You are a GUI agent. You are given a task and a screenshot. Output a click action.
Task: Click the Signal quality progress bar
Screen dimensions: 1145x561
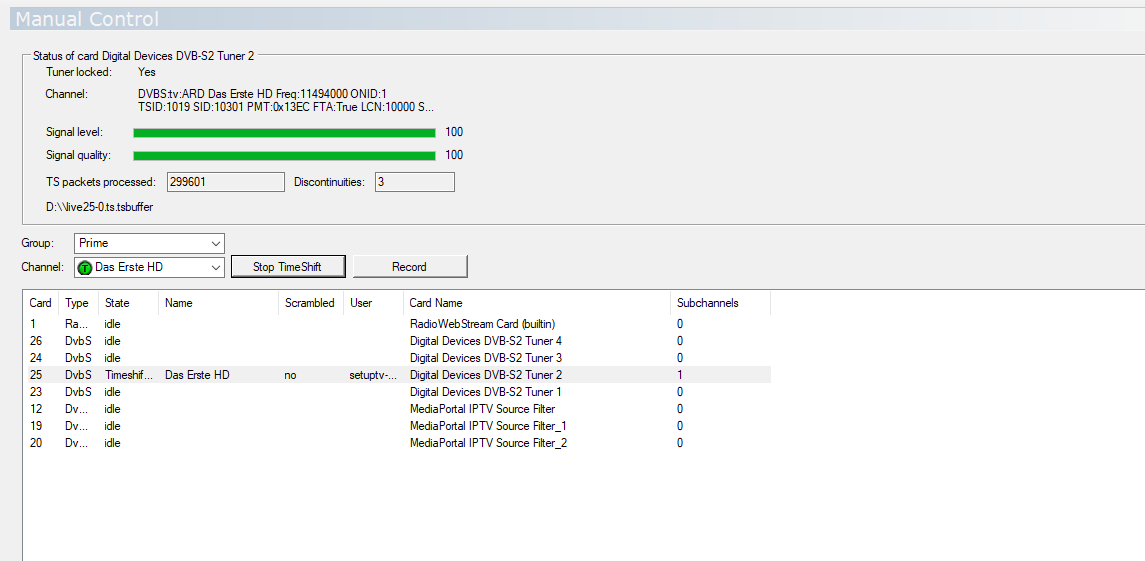pos(284,155)
